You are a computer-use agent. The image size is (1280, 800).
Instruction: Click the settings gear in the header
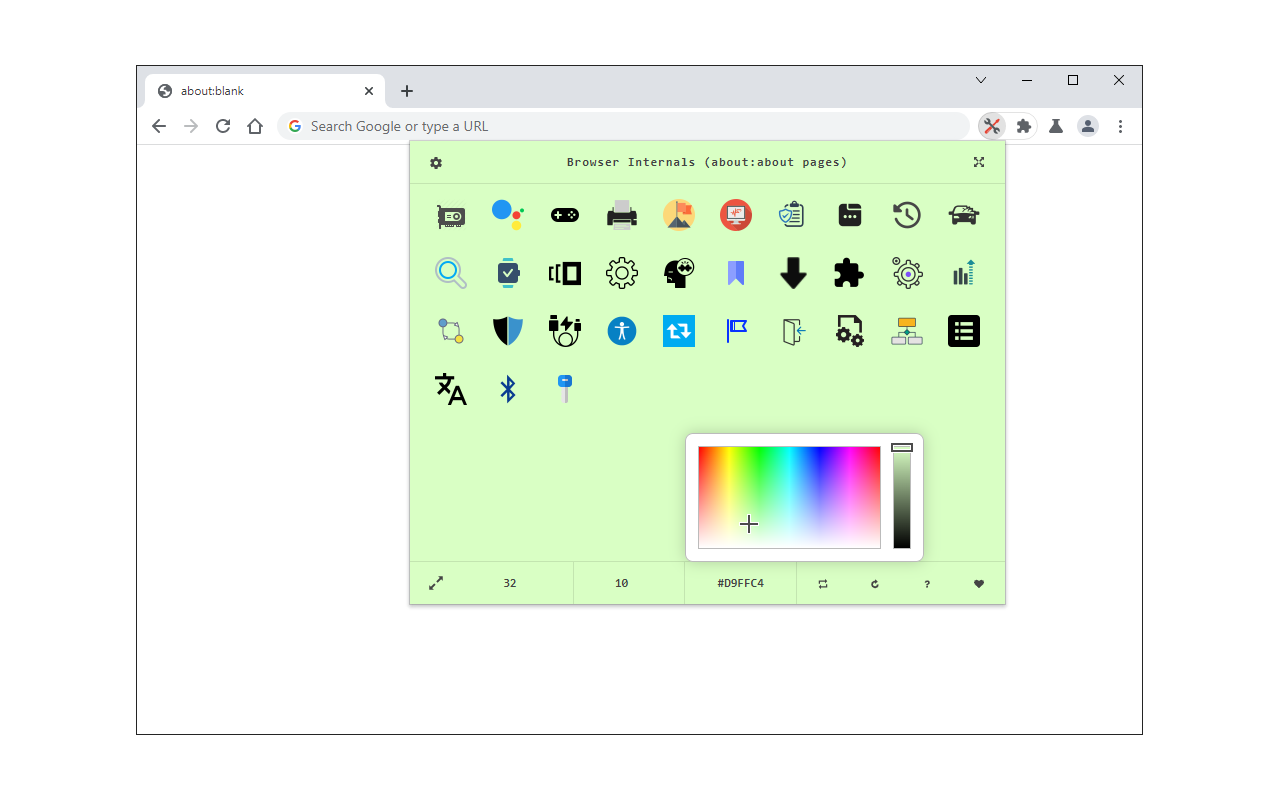tap(436, 161)
